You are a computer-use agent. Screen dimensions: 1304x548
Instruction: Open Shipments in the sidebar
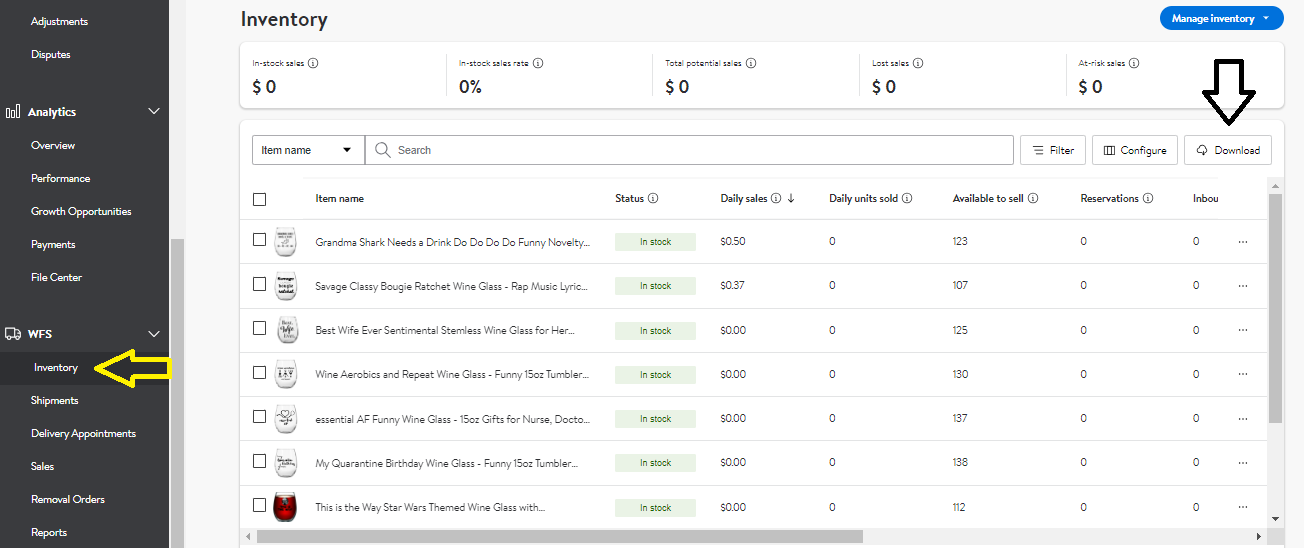[x=54, y=400]
